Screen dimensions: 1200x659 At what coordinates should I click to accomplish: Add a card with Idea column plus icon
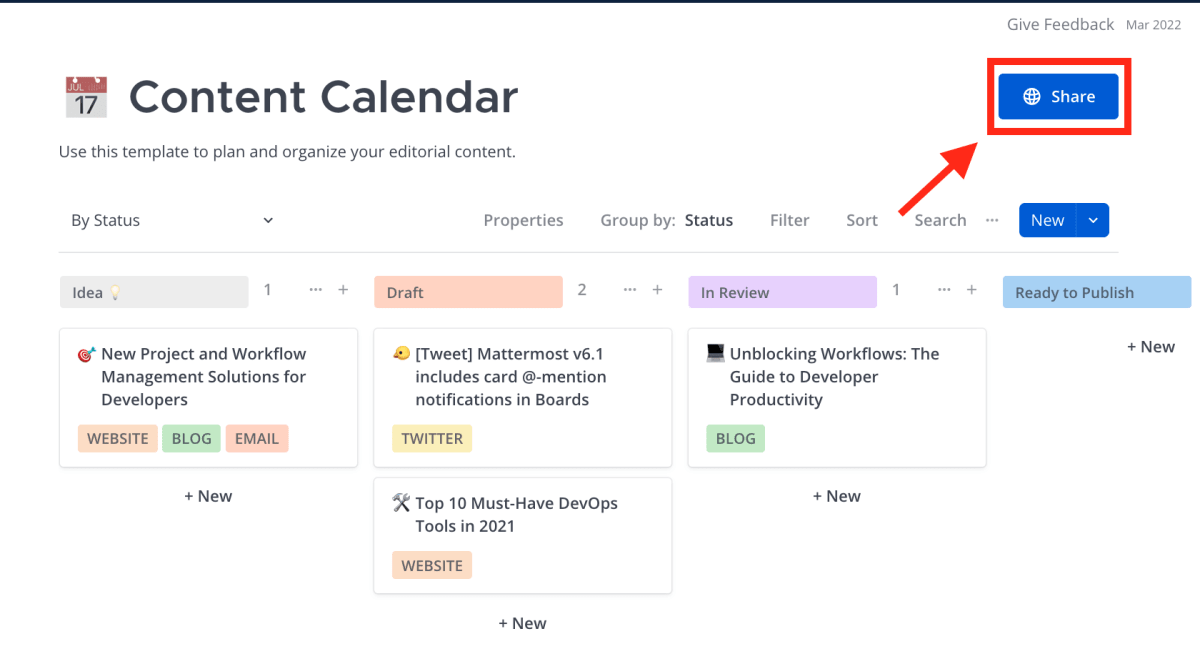coord(343,290)
